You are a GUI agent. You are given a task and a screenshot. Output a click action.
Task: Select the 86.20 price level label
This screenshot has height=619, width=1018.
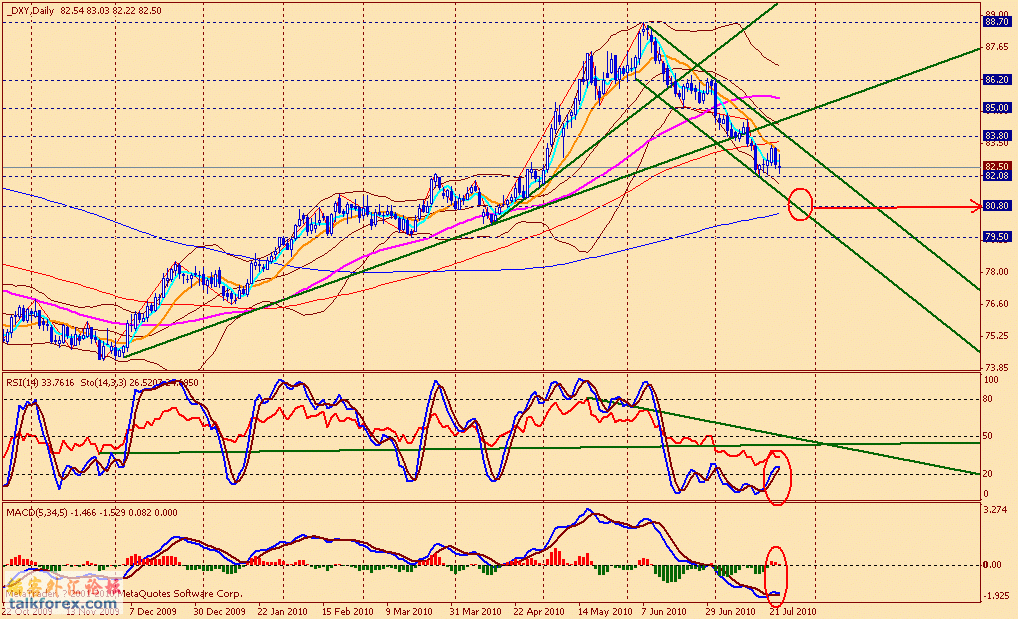[997, 80]
